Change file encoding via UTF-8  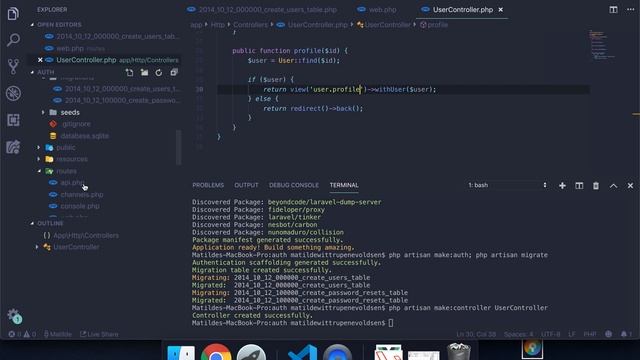pos(551,334)
